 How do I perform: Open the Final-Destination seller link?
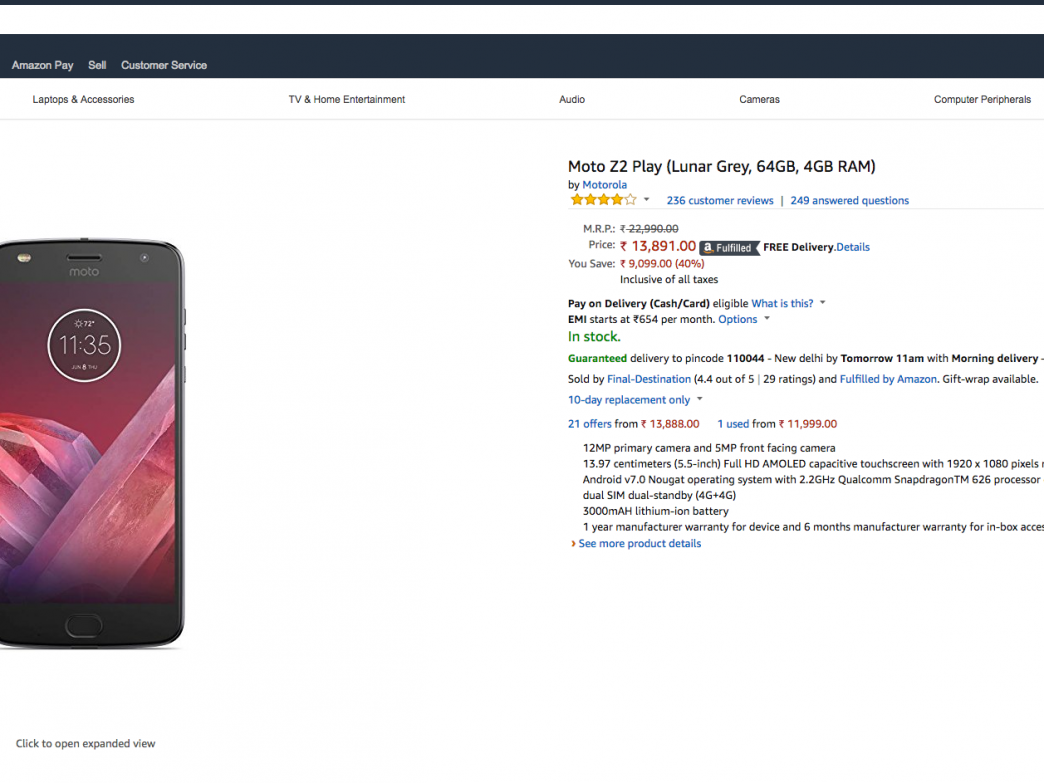649,380
